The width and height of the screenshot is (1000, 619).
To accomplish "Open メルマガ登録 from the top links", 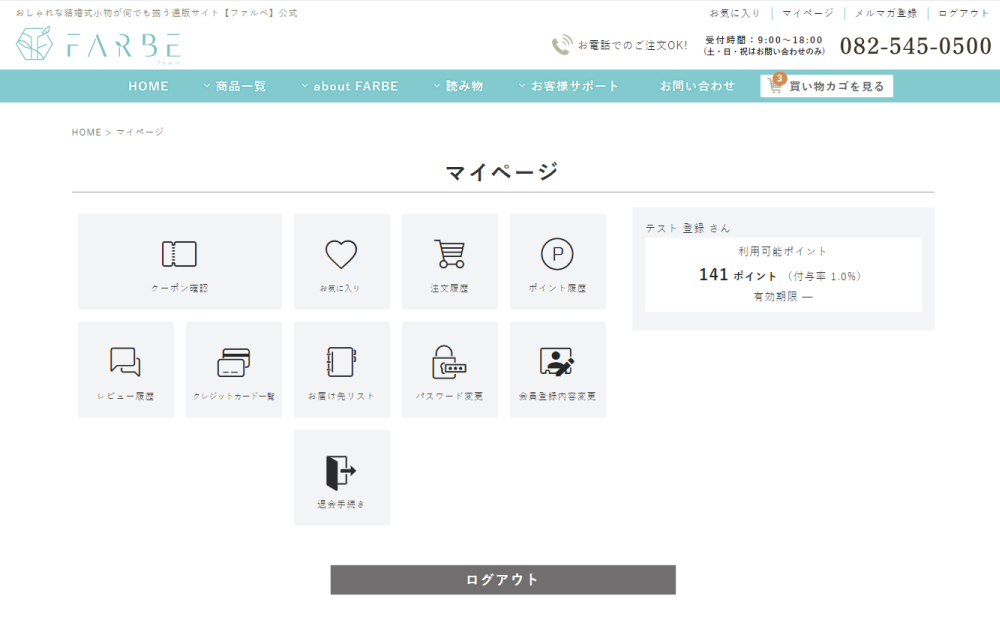I will 884,13.
